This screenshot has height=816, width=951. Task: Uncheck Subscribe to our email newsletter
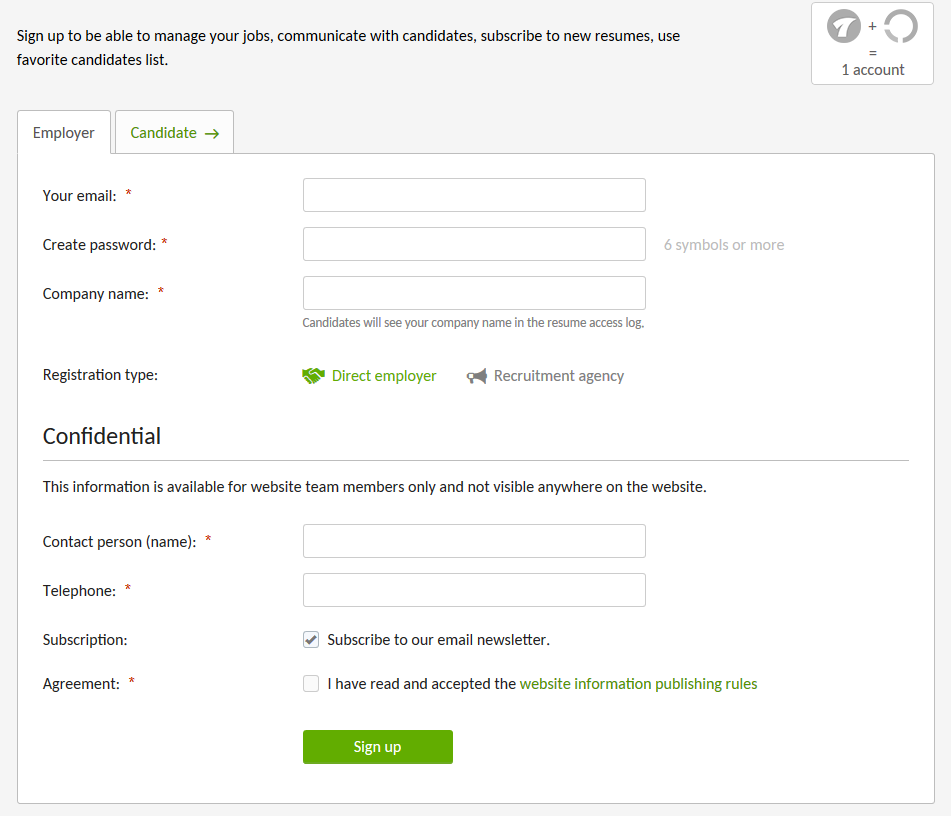(x=311, y=639)
